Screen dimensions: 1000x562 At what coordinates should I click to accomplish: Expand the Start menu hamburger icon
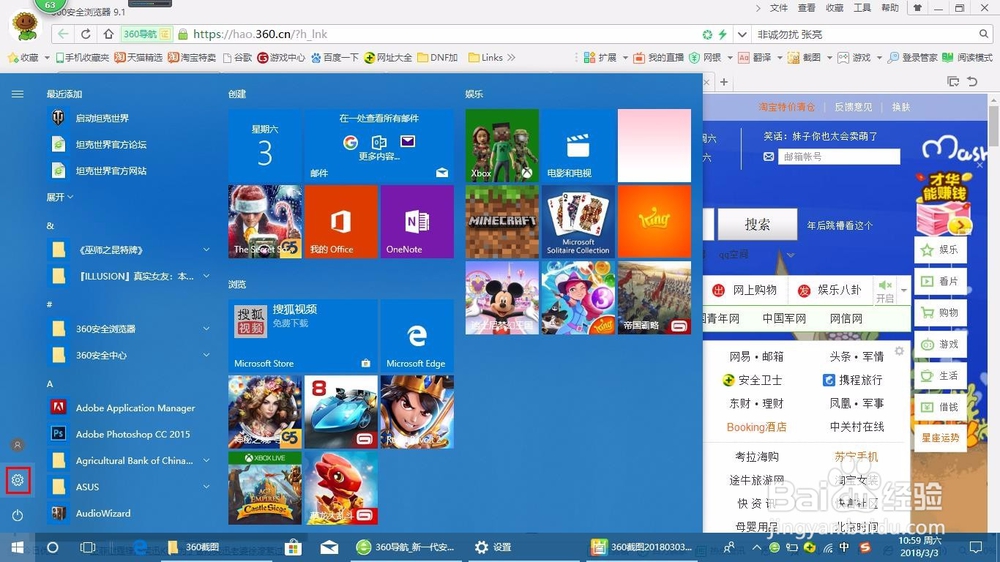coord(17,94)
